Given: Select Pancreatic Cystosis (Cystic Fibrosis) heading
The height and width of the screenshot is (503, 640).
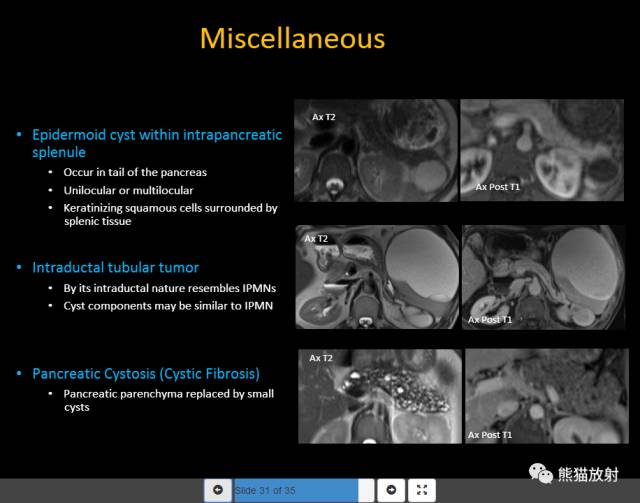Looking at the screenshot, I should point(146,374).
